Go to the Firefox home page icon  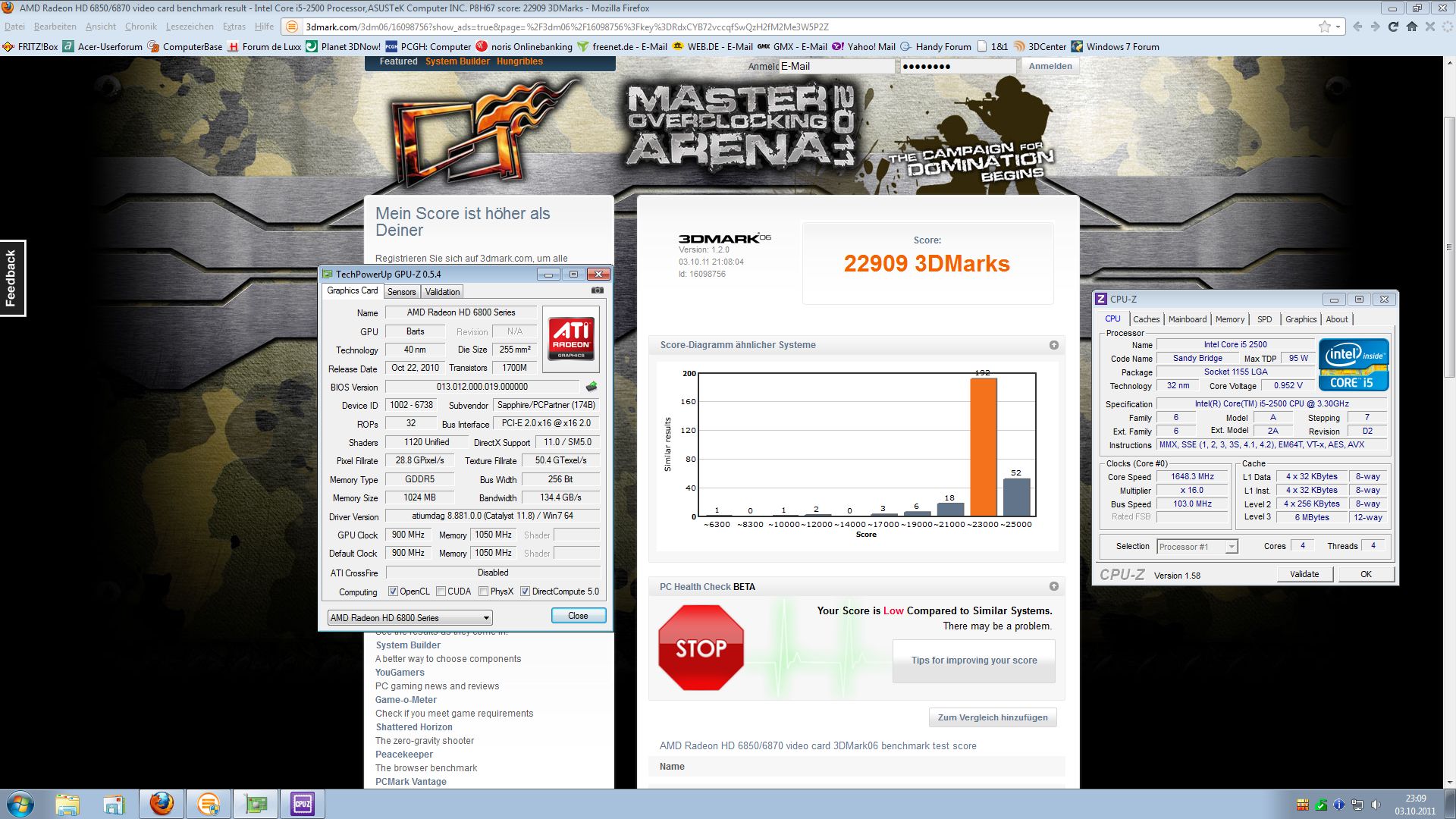pos(1411,27)
